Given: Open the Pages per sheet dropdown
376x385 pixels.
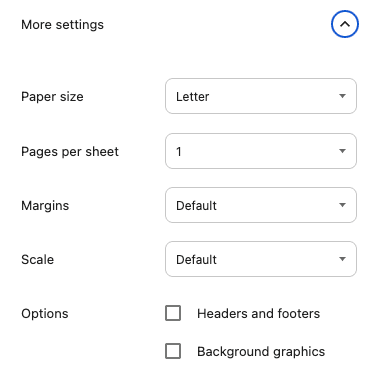Looking at the screenshot, I should pos(261,151).
